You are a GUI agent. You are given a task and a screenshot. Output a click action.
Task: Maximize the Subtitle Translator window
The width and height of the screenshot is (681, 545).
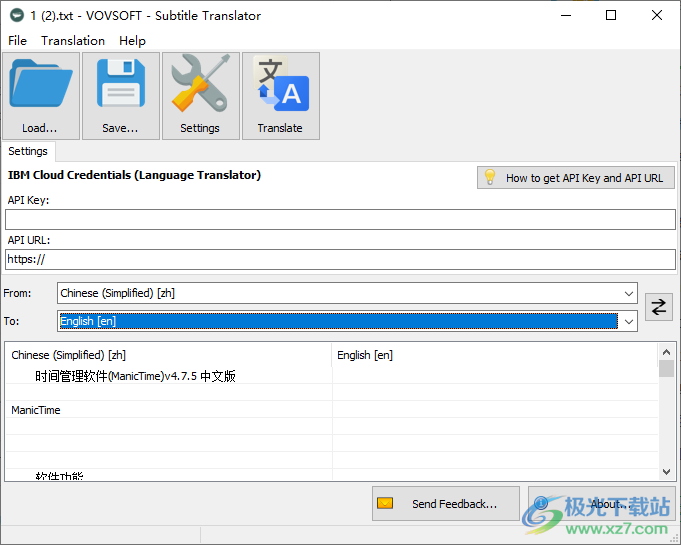(611, 16)
